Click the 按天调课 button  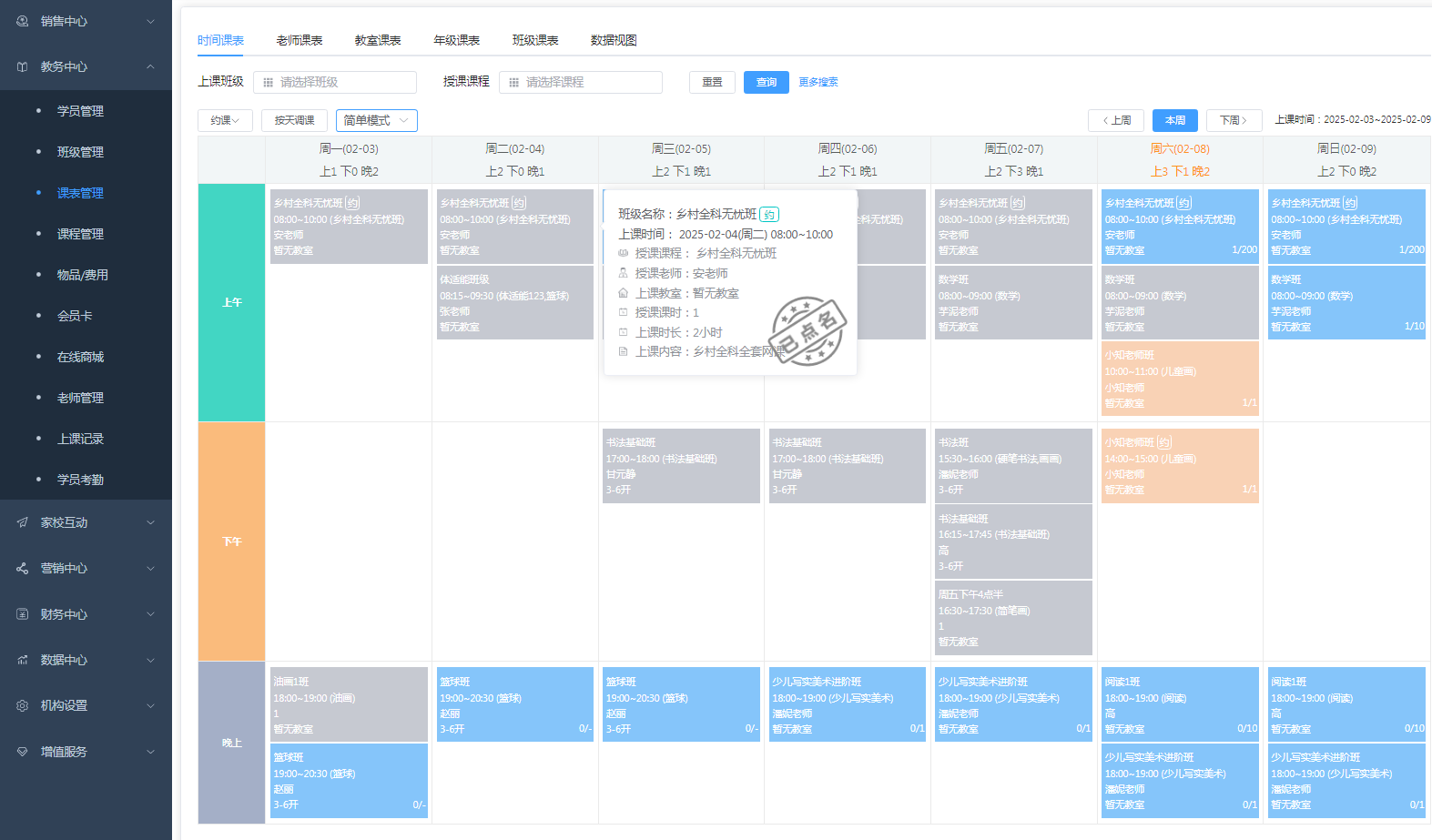click(x=294, y=120)
